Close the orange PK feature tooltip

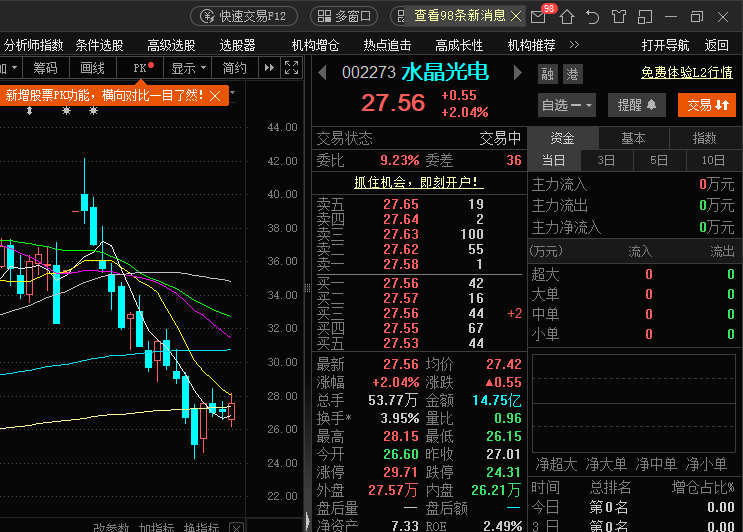[x=215, y=96]
